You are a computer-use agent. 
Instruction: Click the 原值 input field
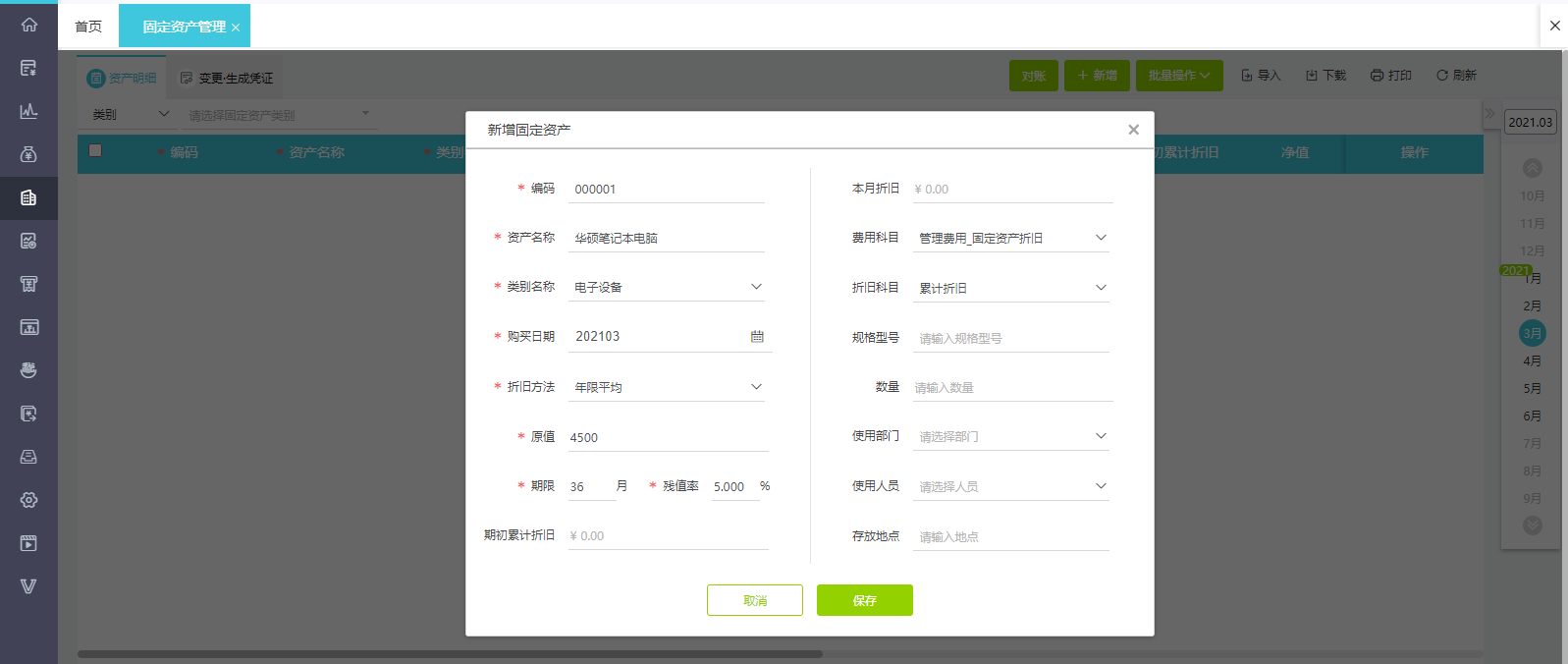tap(666, 437)
